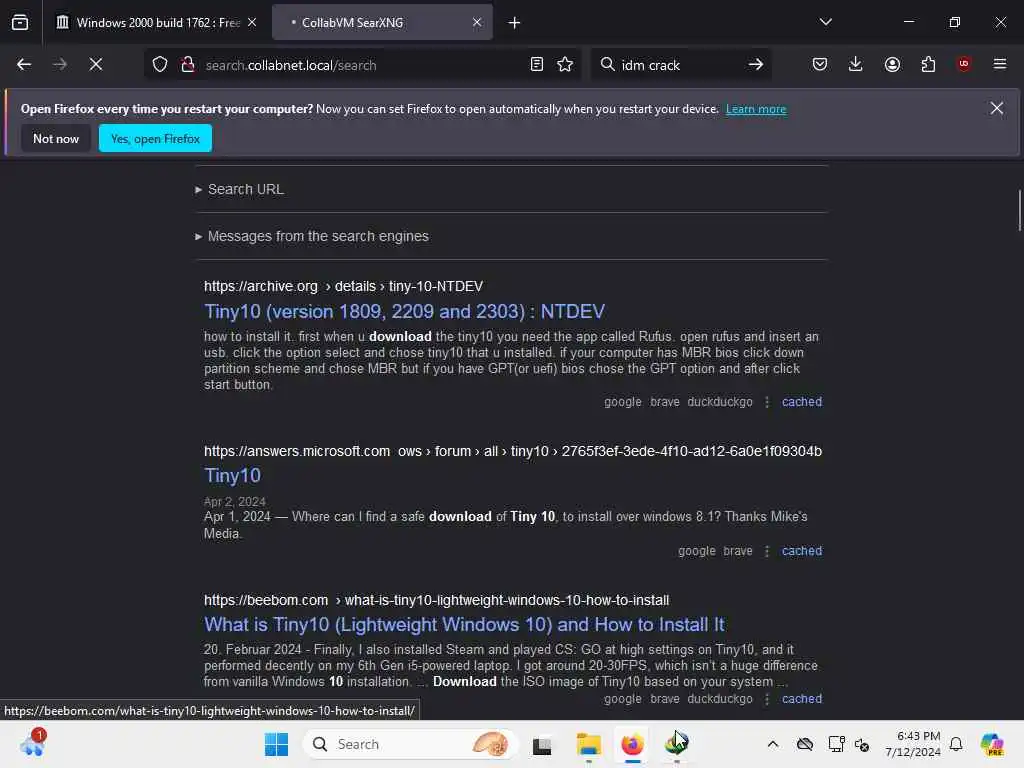Open the Firefox application menu
Viewport: 1024px width, 768px height.
pyautogui.click(x=1000, y=64)
